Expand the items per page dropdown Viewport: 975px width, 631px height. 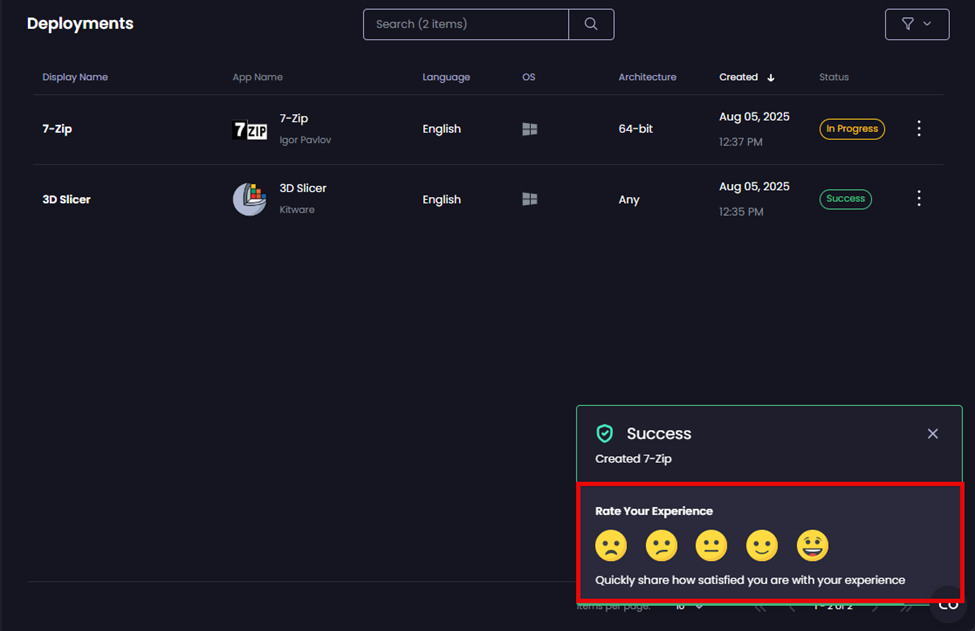tap(689, 606)
